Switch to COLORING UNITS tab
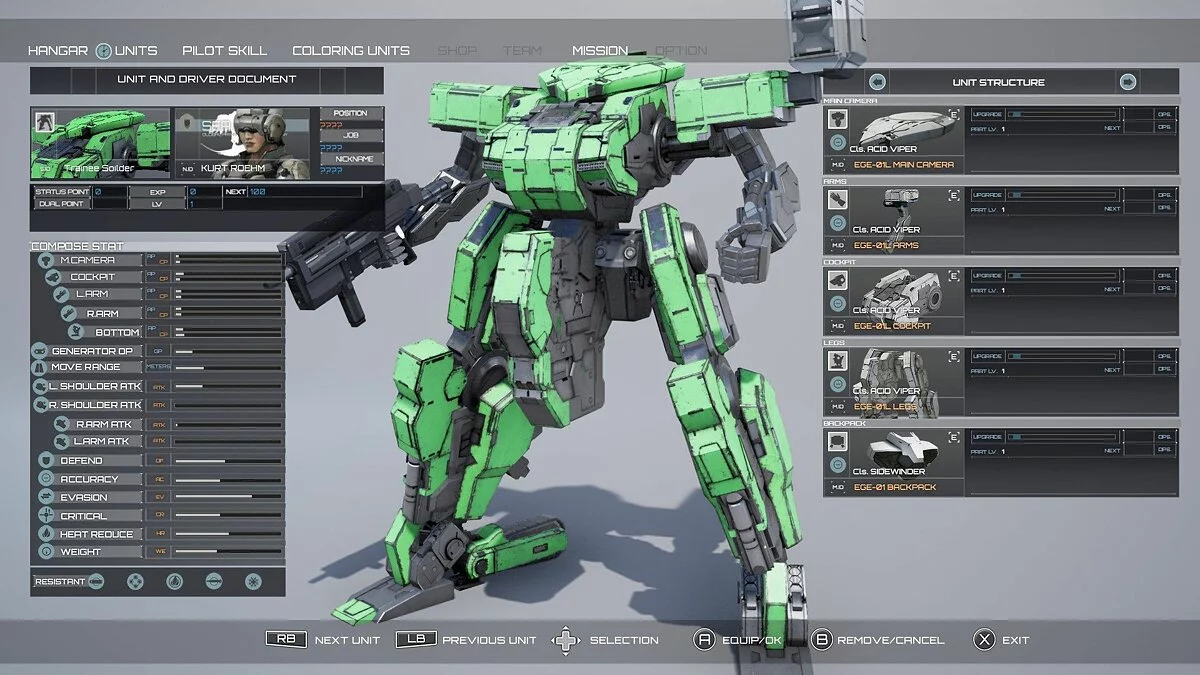This screenshot has width=1200, height=675. pyautogui.click(x=351, y=50)
